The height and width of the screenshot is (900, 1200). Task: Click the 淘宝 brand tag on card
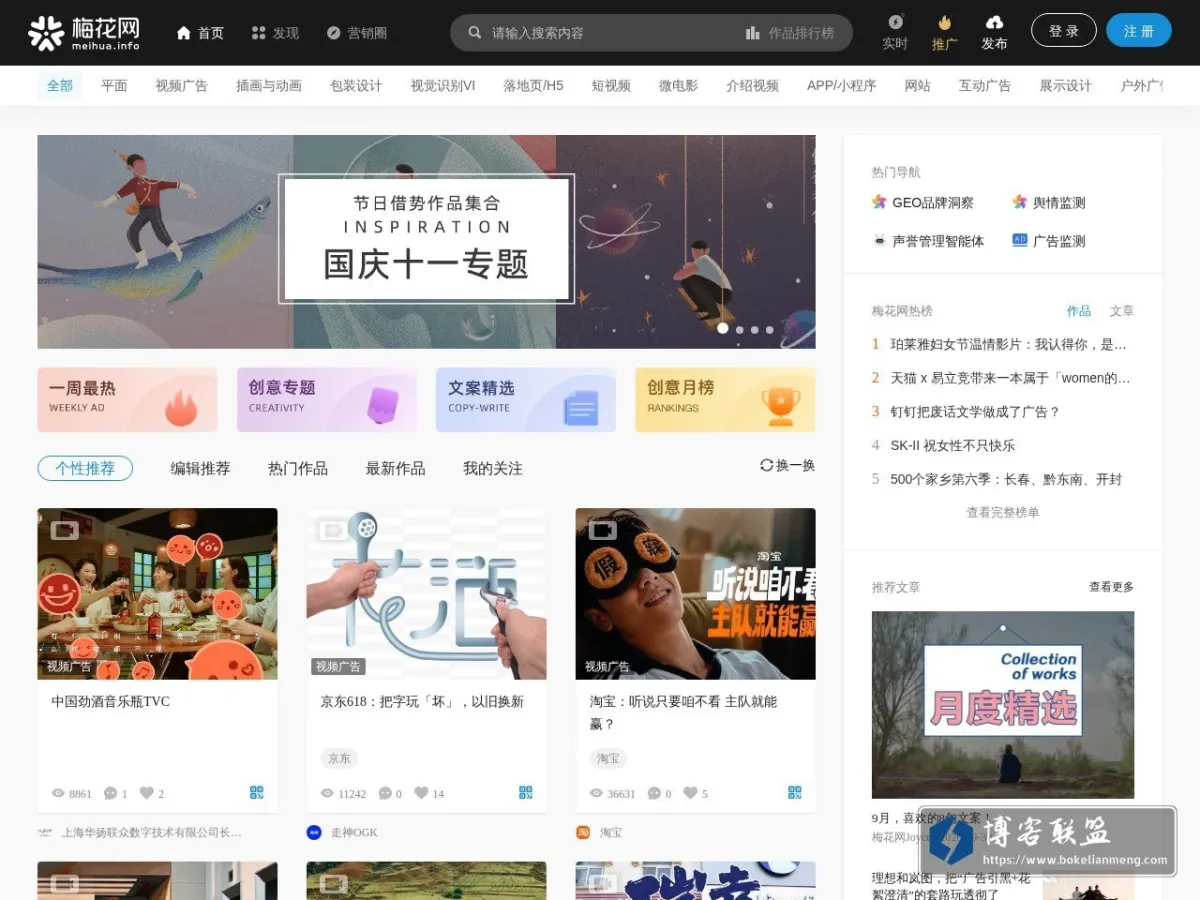tap(608, 758)
